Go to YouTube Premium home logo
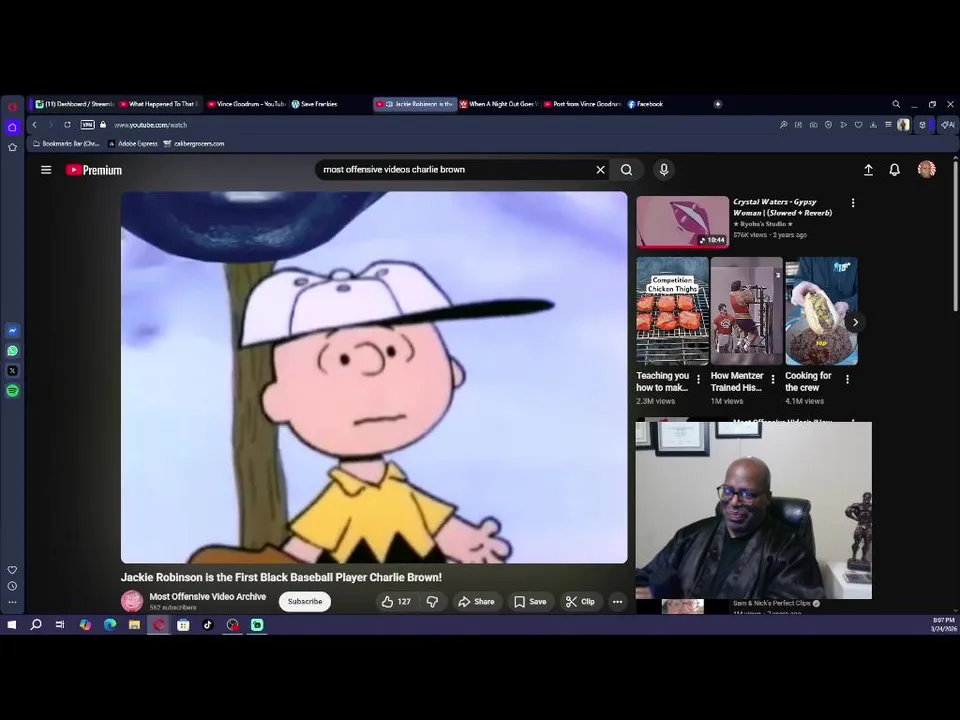 tap(94, 170)
